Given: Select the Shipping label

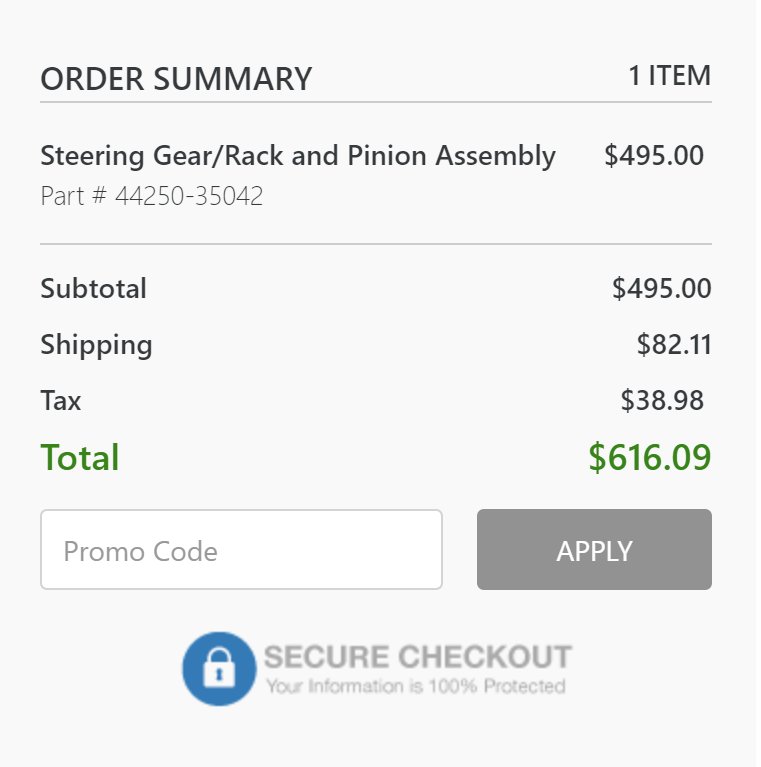Looking at the screenshot, I should [x=96, y=345].
